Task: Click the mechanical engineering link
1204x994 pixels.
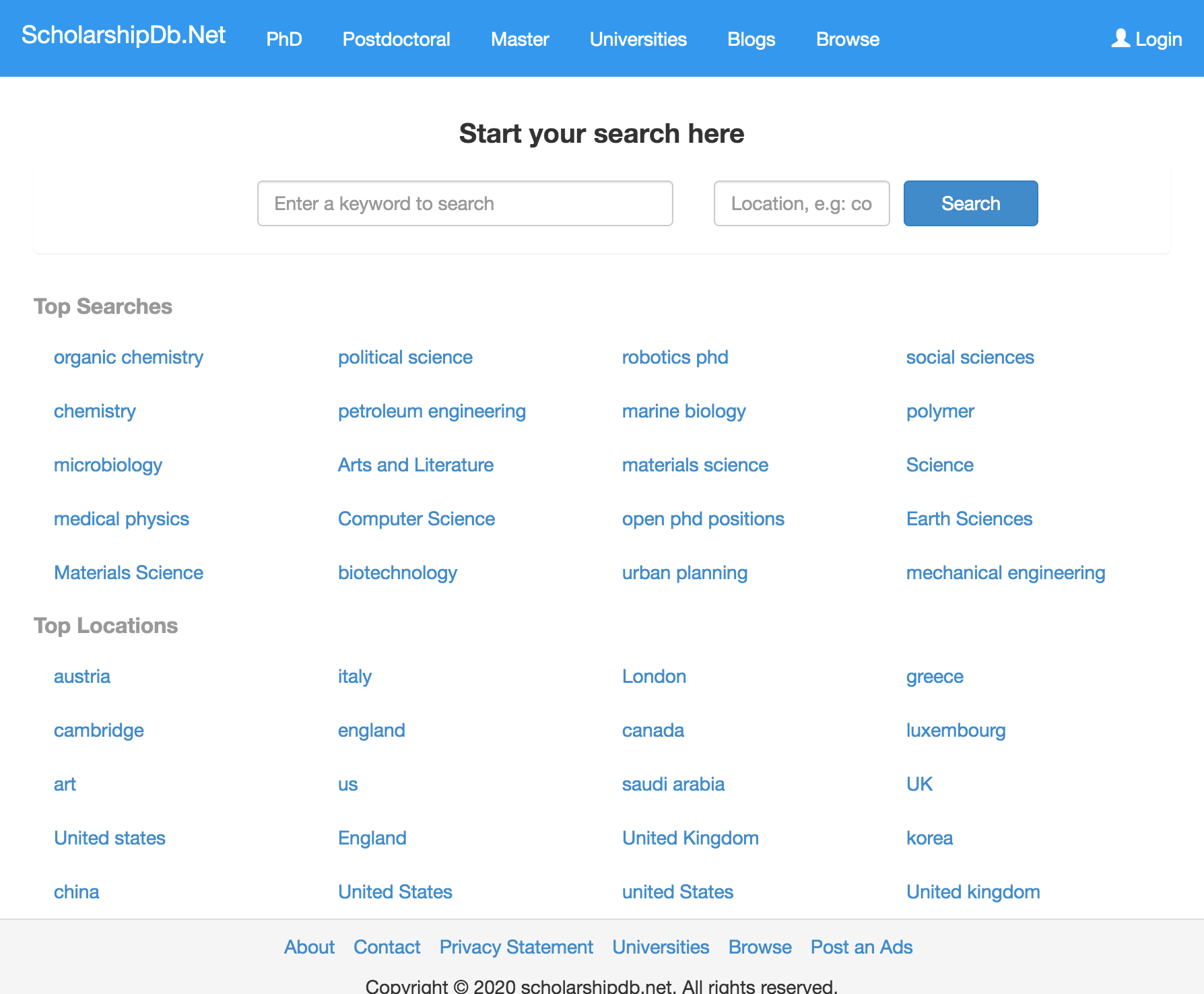Action: [x=1006, y=572]
